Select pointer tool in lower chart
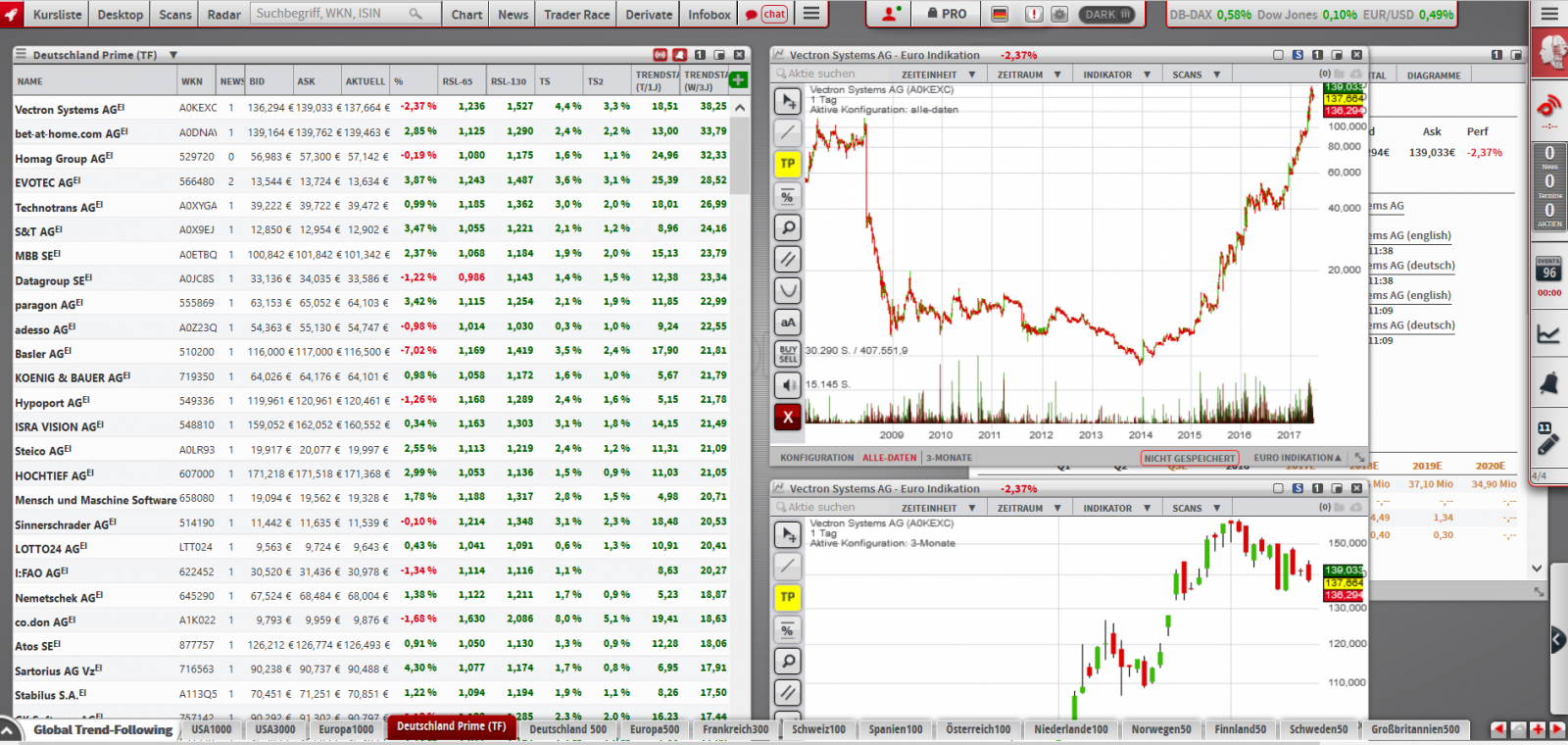The width and height of the screenshot is (1568, 745). pyautogui.click(x=788, y=534)
